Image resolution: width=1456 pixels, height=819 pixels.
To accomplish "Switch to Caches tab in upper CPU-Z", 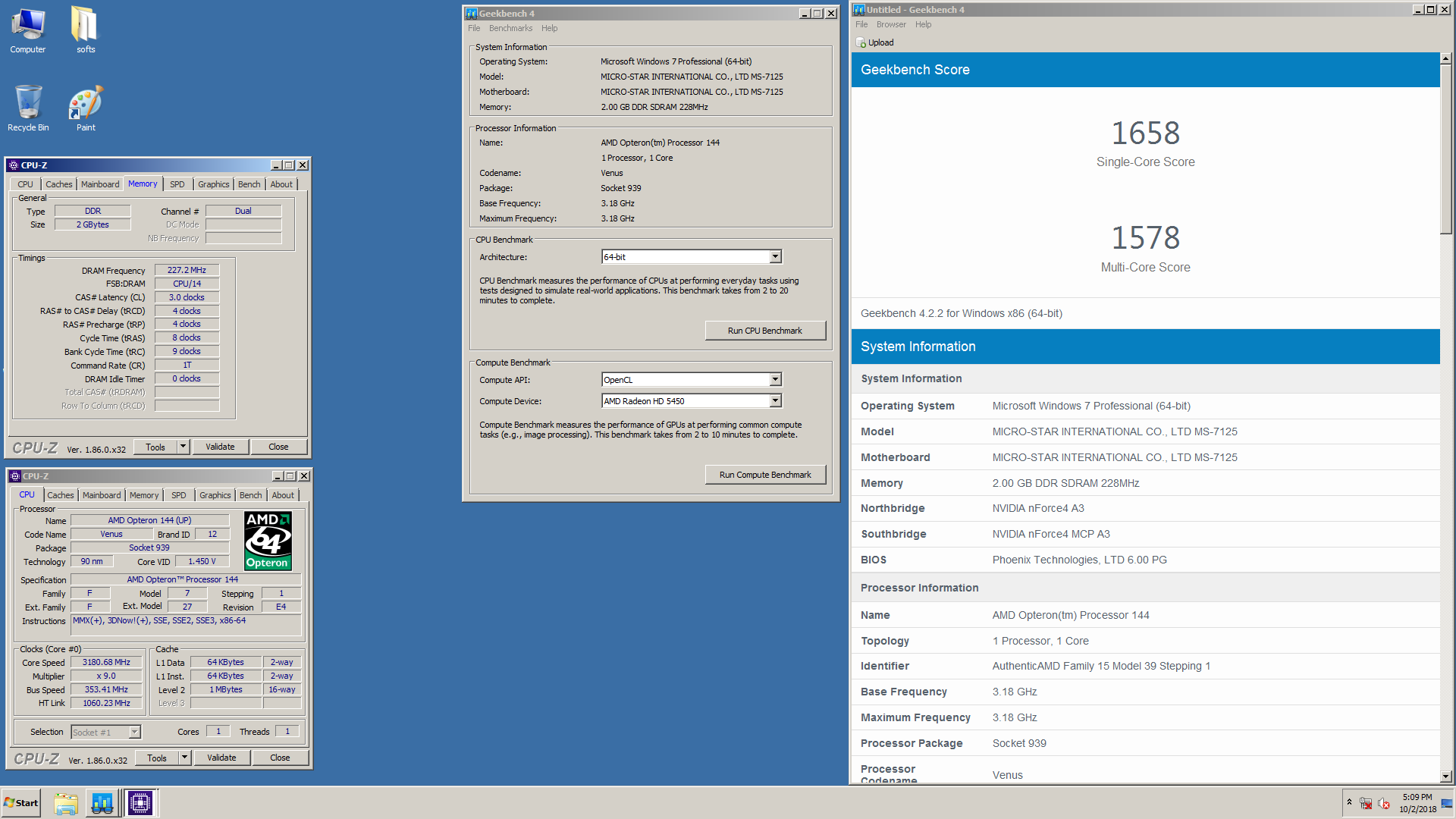I will [58, 184].
